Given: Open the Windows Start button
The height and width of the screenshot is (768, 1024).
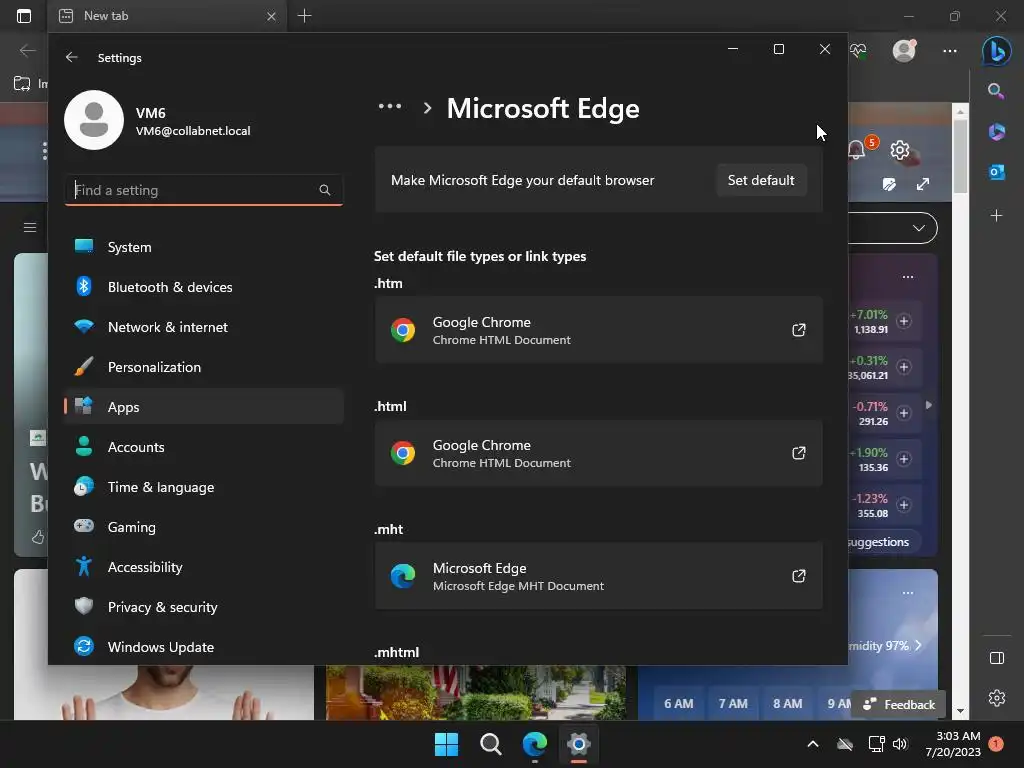Looking at the screenshot, I should point(446,744).
